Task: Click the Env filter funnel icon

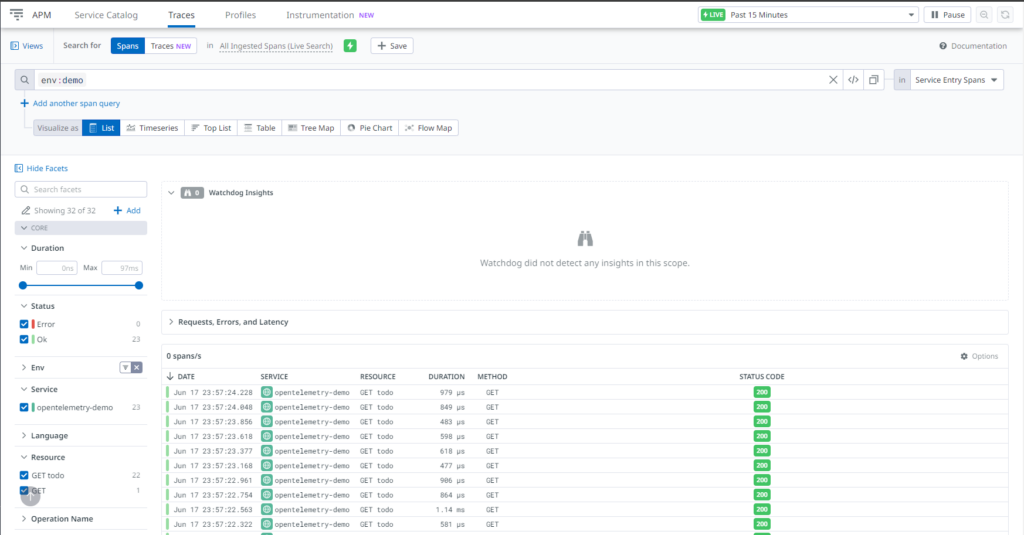Action: click(125, 367)
